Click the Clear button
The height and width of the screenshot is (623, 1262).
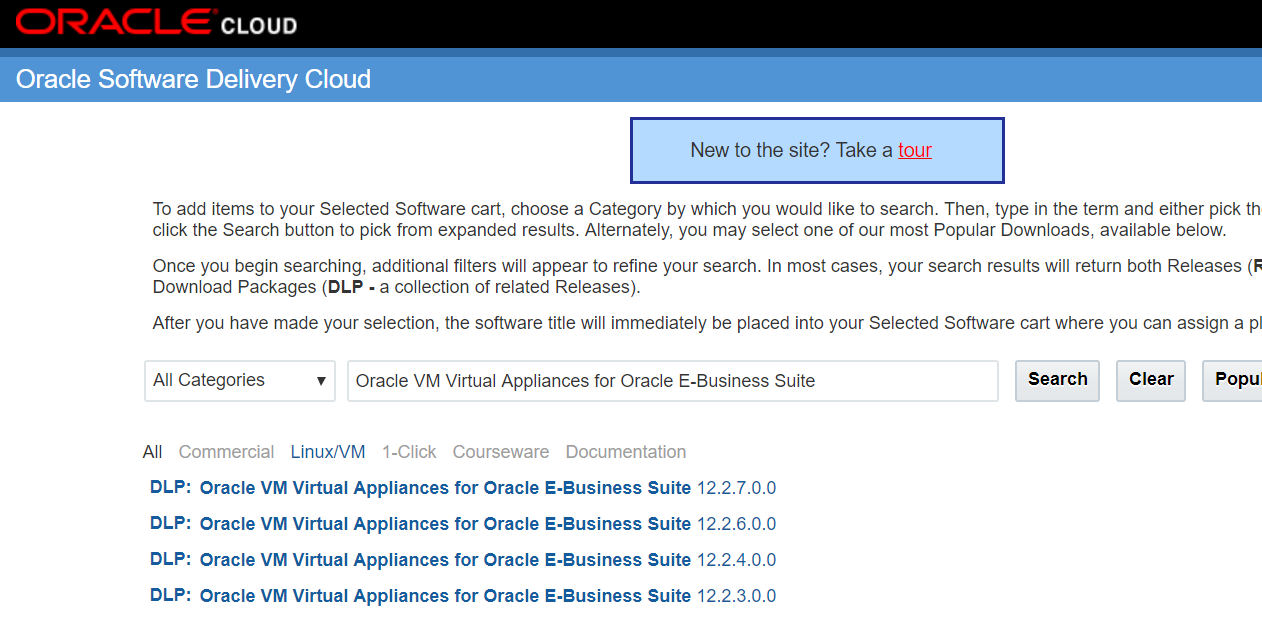(1151, 381)
